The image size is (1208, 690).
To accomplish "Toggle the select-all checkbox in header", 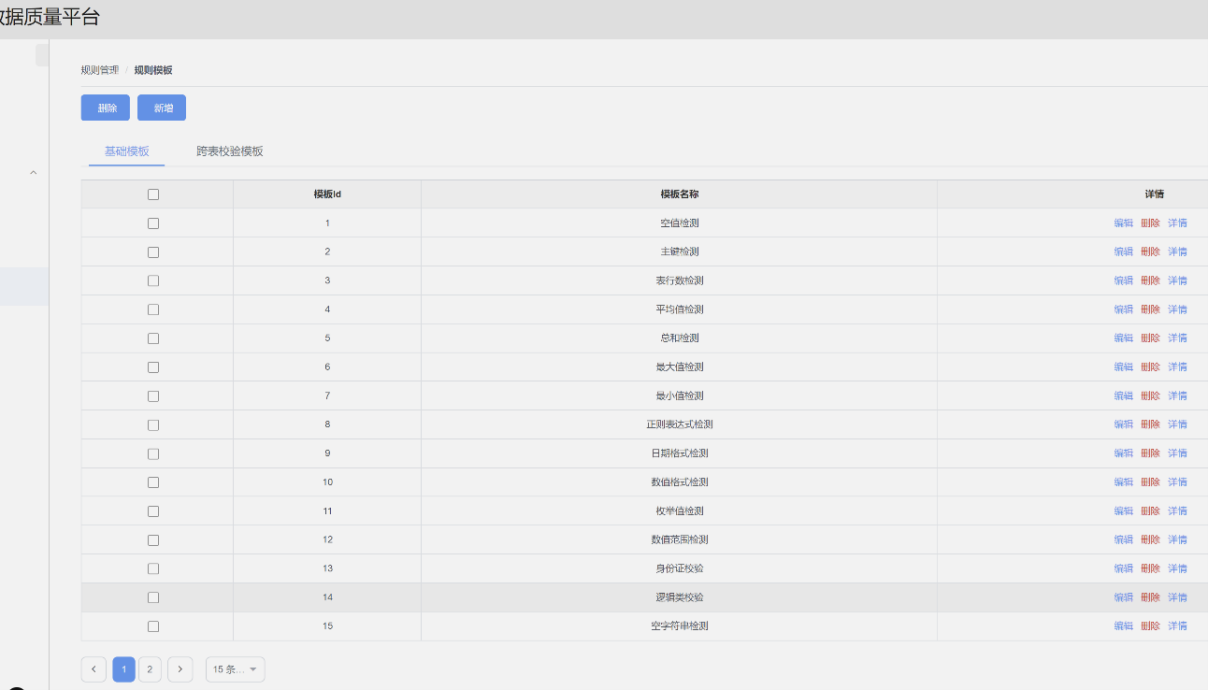I will [153, 195].
